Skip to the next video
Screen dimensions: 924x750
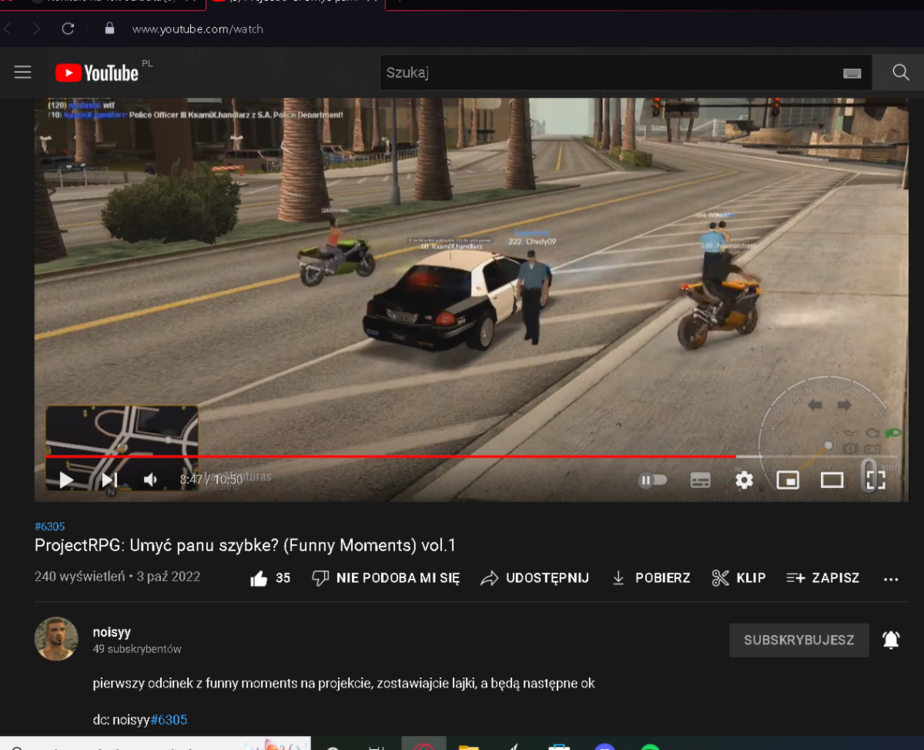click(x=109, y=480)
